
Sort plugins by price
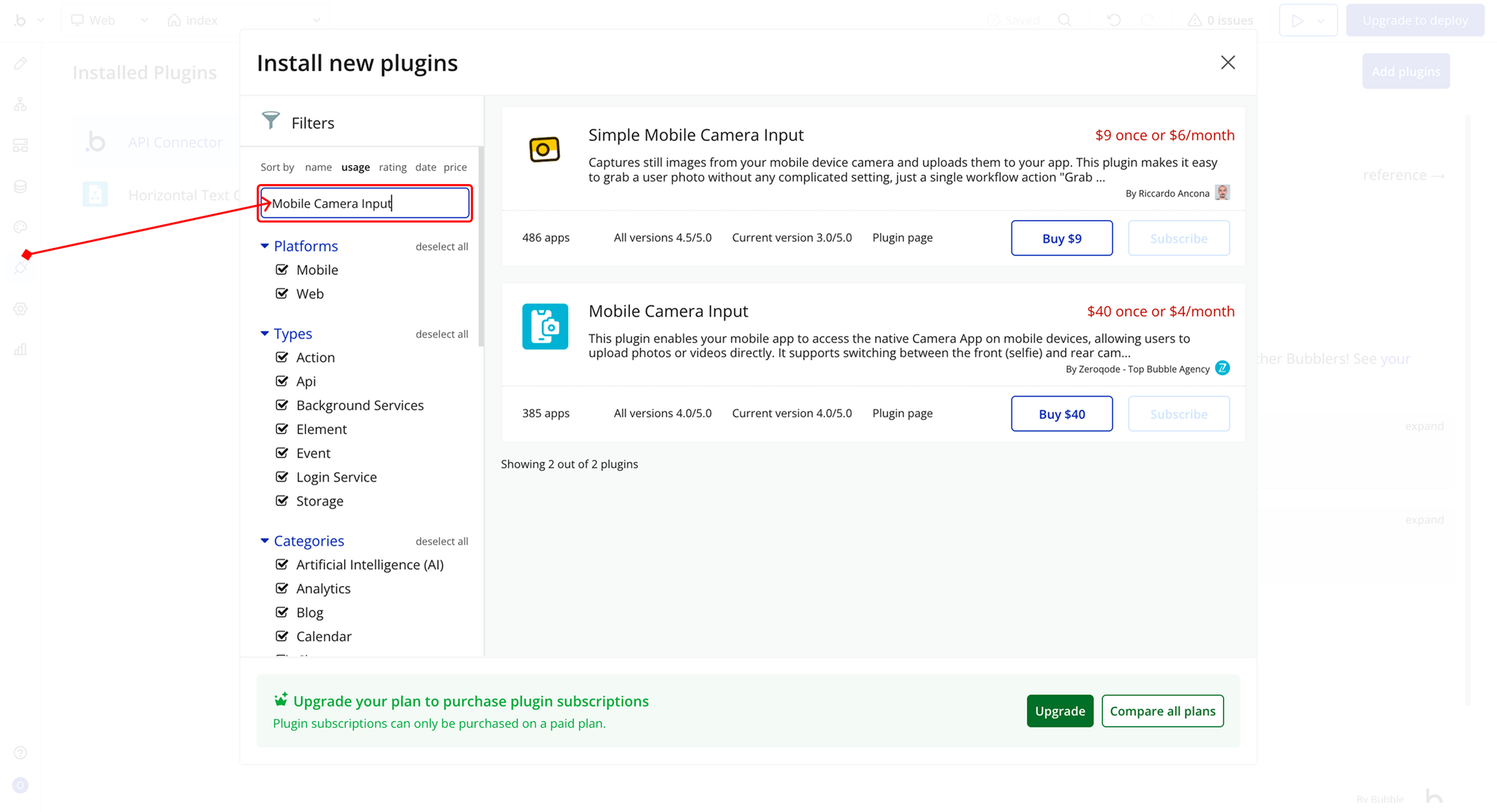pos(455,167)
